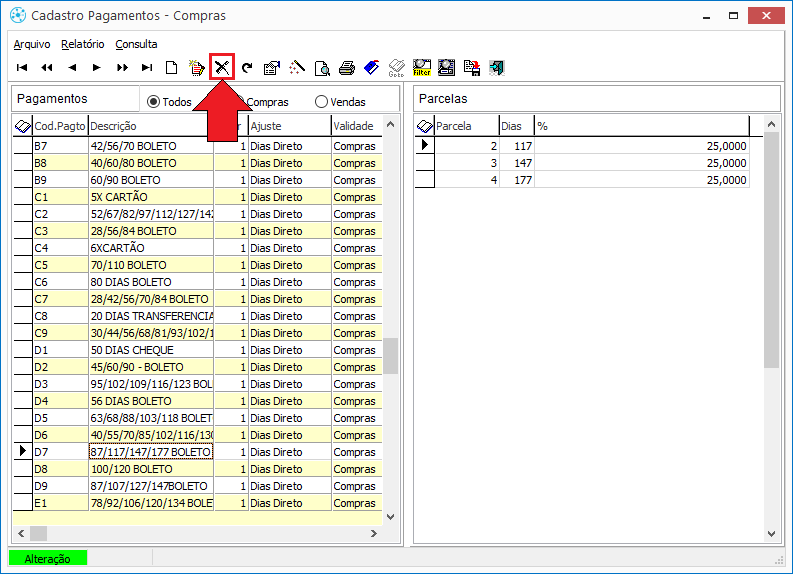Click row selector for code D8
793x574 pixels.
click(x=23, y=469)
